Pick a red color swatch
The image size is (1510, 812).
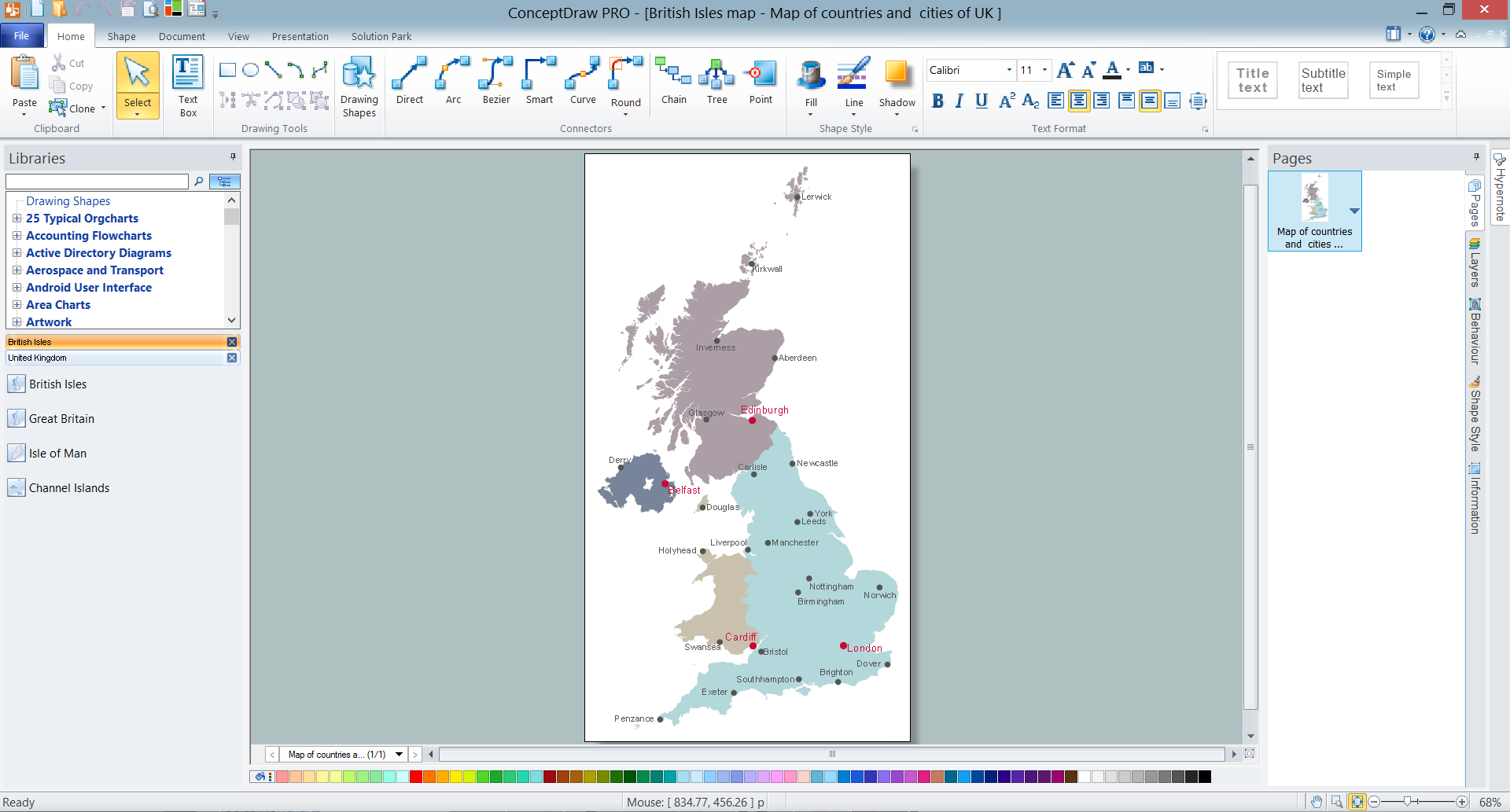[x=415, y=777]
